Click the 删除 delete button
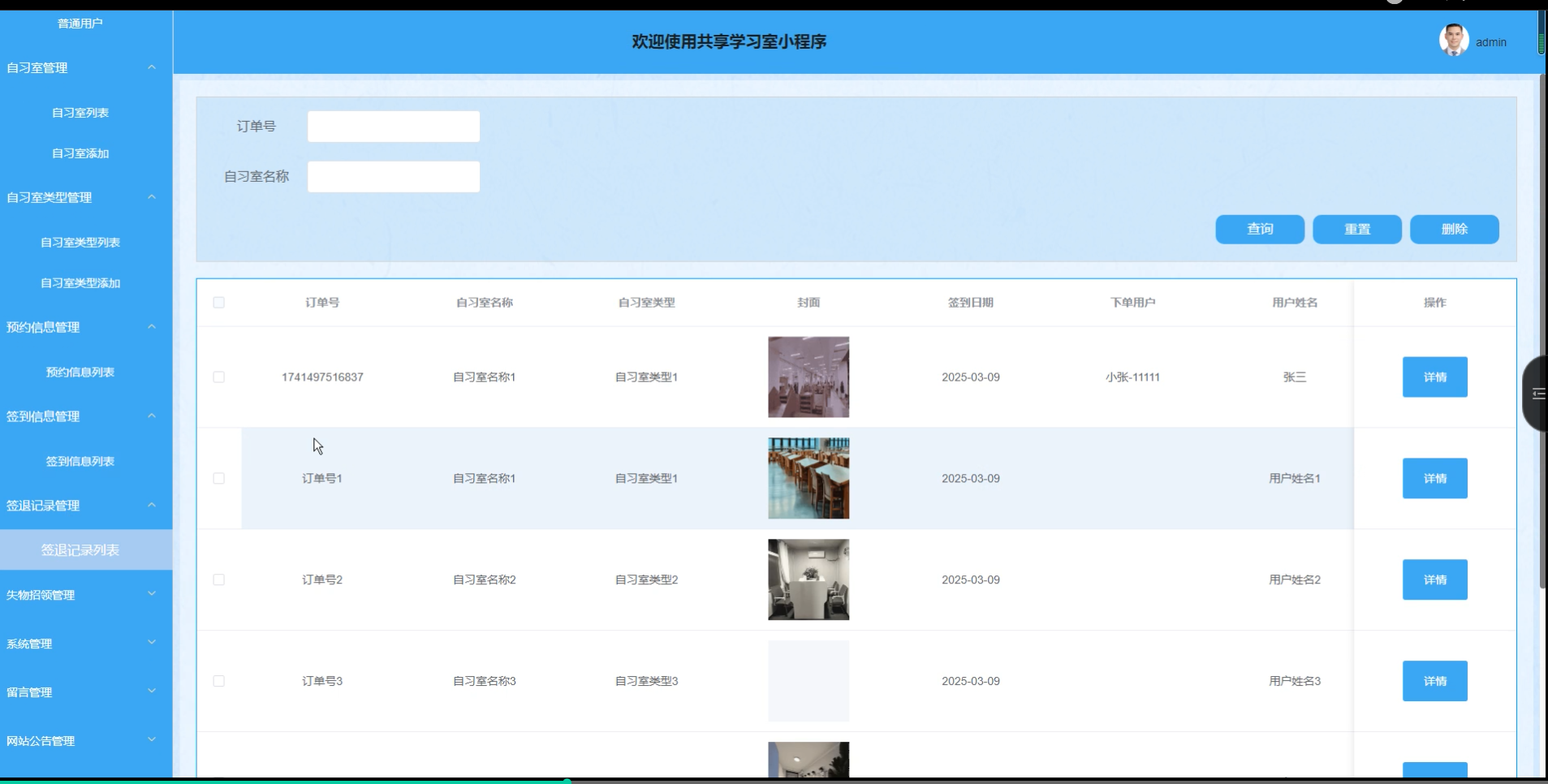The width and height of the screenshot is (1548, 784). click(x=1455, y=230)
